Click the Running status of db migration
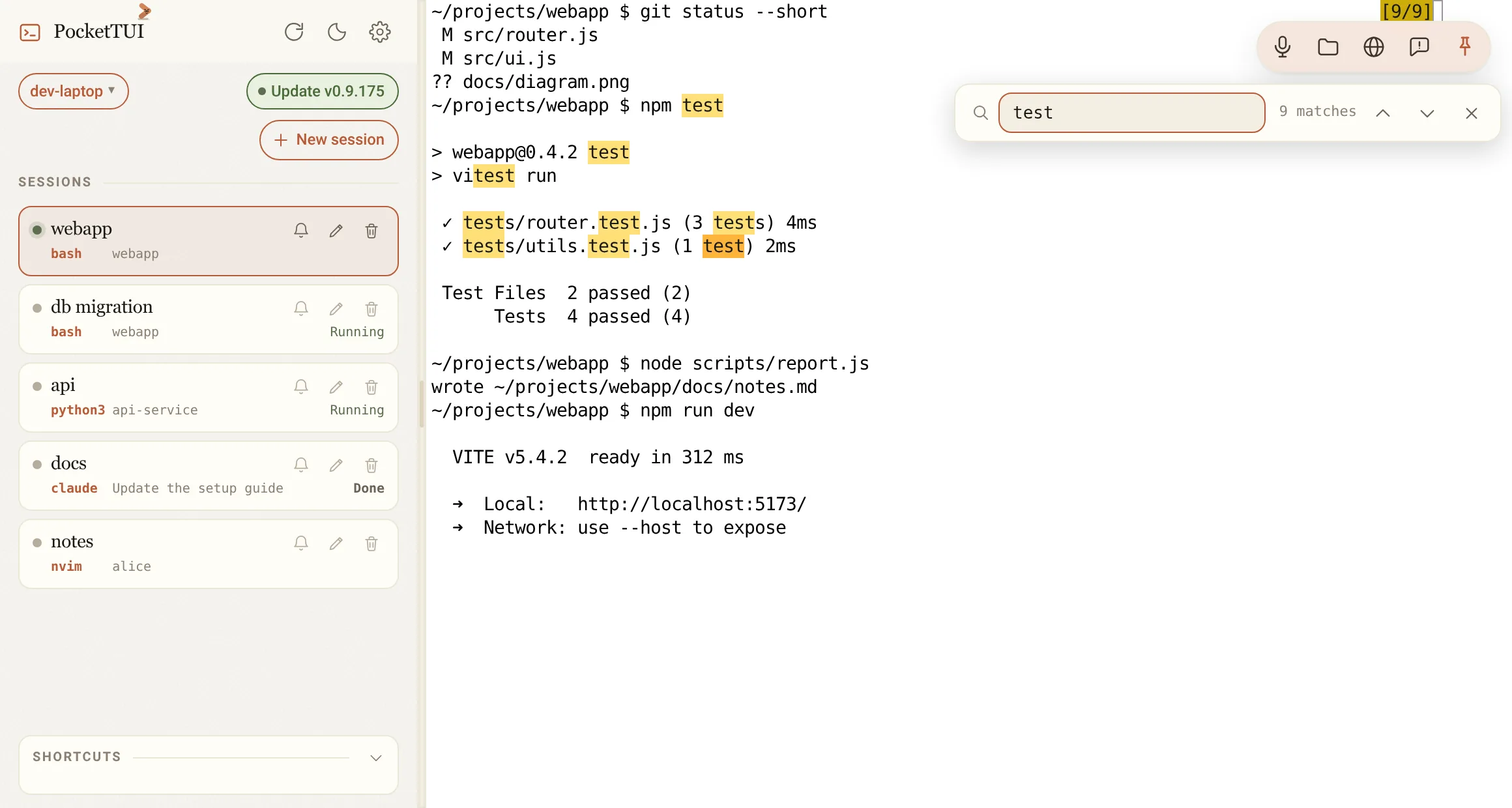This screenshot has width=1512, height=808. (x=357, y=332)
